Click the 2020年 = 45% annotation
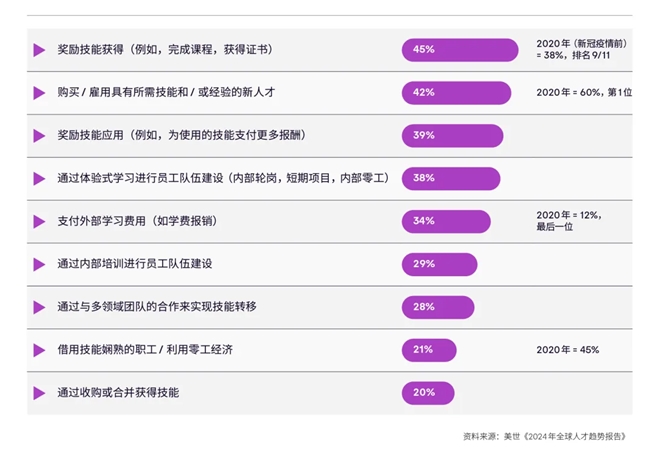 pos(568,350)
